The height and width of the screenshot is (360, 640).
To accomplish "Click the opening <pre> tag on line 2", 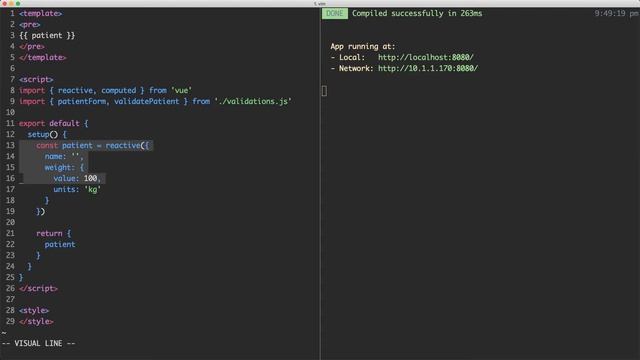I will point(29,24).
